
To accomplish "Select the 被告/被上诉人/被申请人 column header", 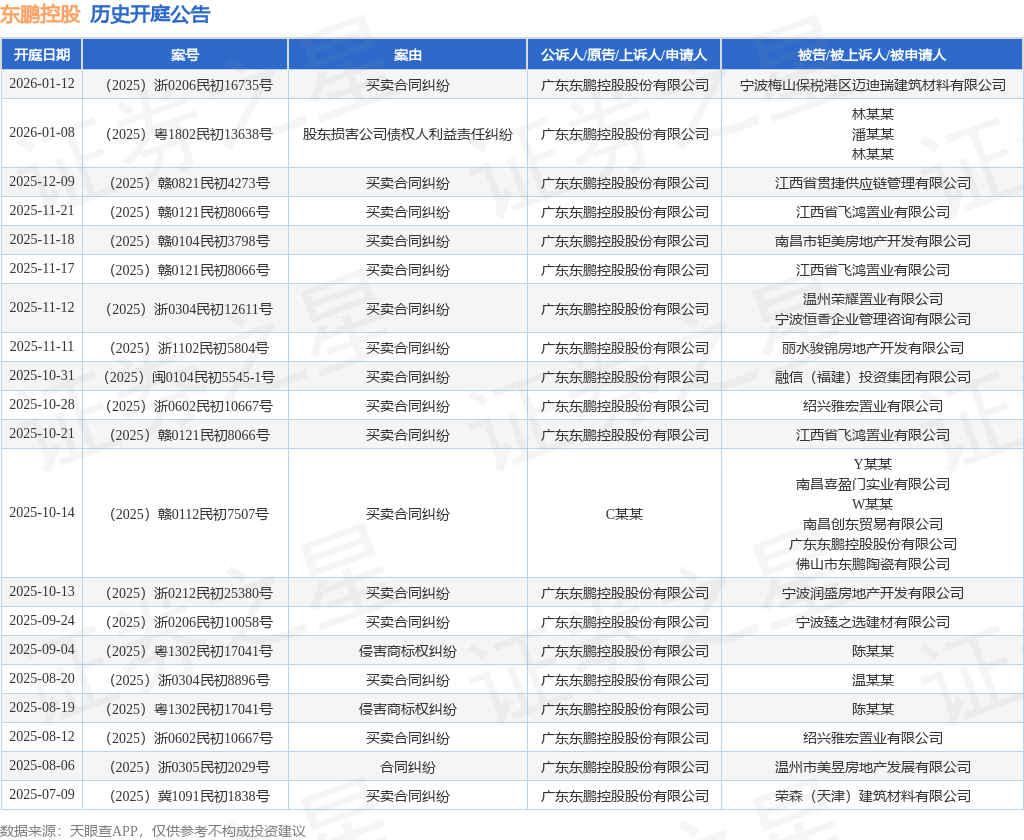I will [872, 55].
